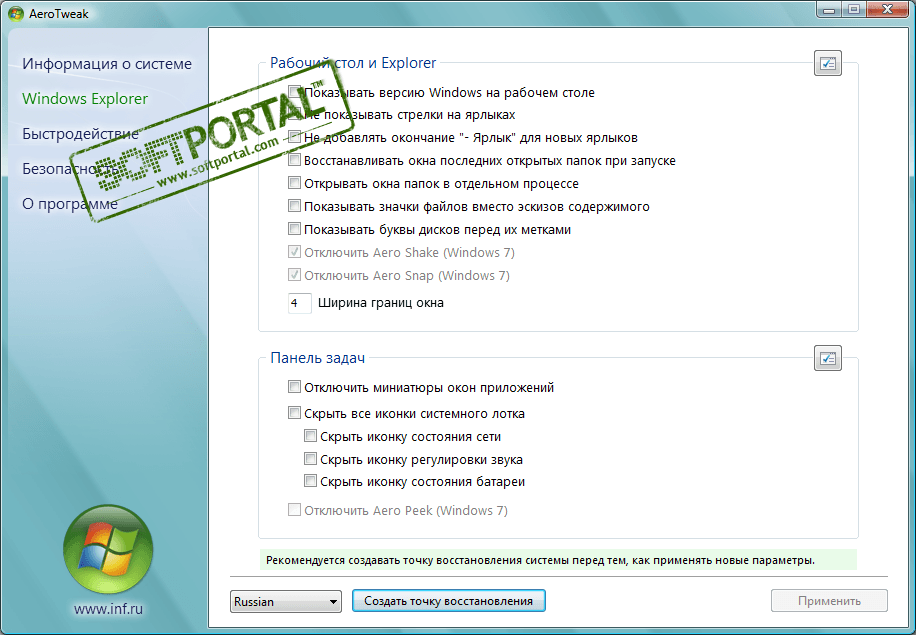The image size is (916, 635).
Task: Check Отключить миниатюры окон приложений
Action: (x=294, y=387)
